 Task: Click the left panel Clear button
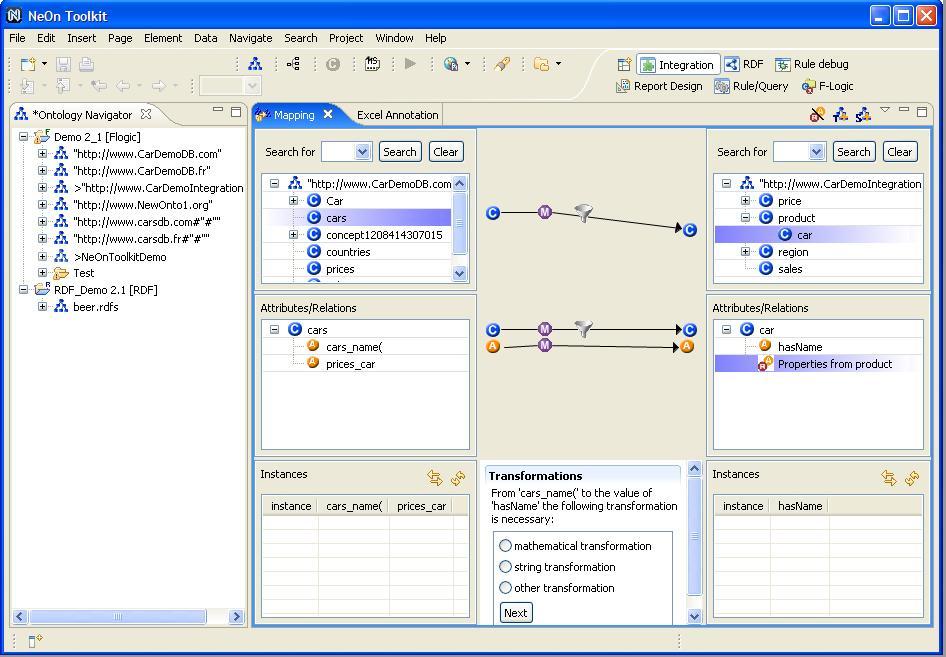[x=446, y=152]
